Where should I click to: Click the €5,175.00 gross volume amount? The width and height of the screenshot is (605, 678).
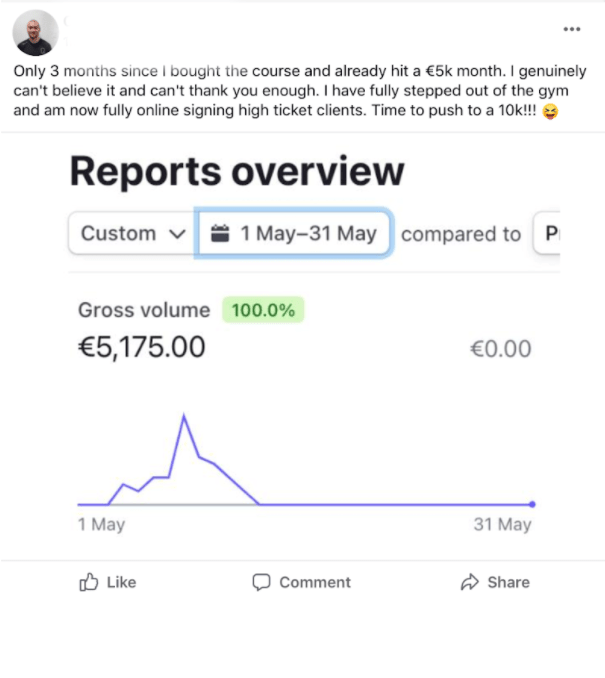tap(141, 348)
